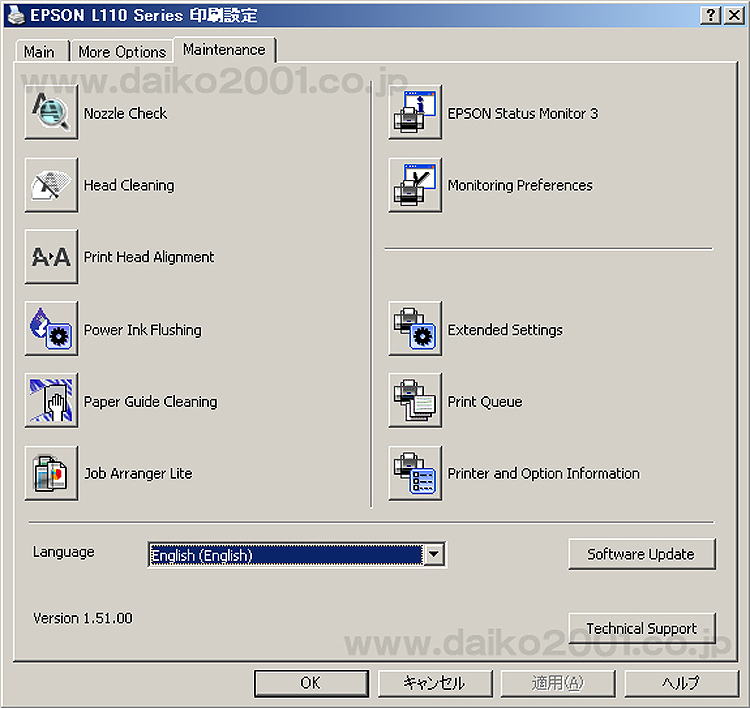
Task: Open EPSON Status Monitor 3 icon
Action: coord(415,112)
